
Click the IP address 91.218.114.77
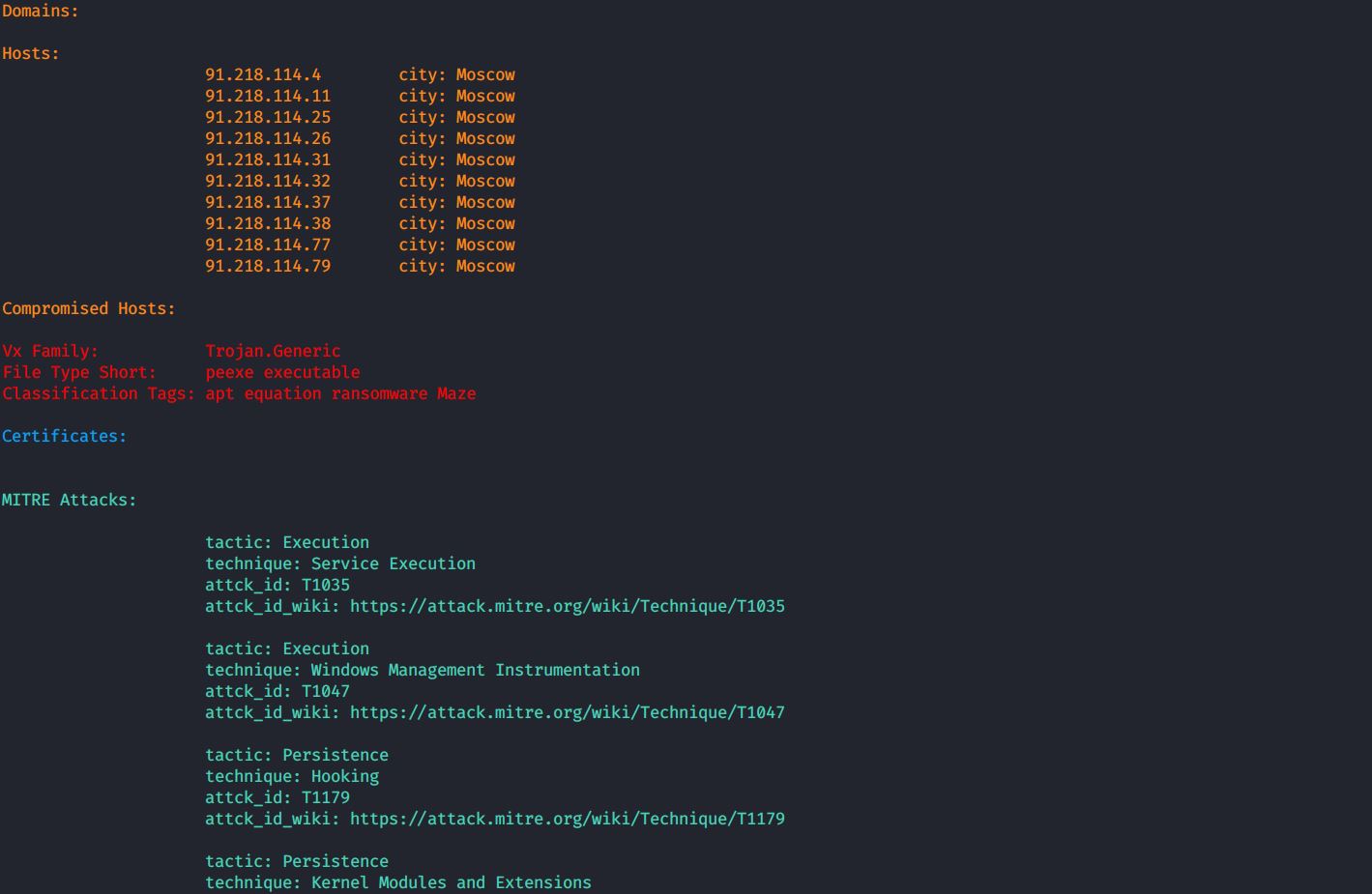coord(268,245)
